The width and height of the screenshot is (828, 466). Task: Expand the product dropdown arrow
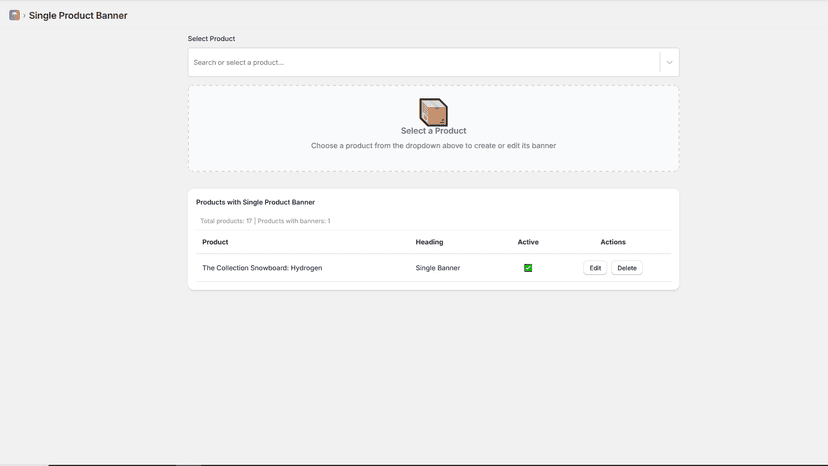[669, 62]
